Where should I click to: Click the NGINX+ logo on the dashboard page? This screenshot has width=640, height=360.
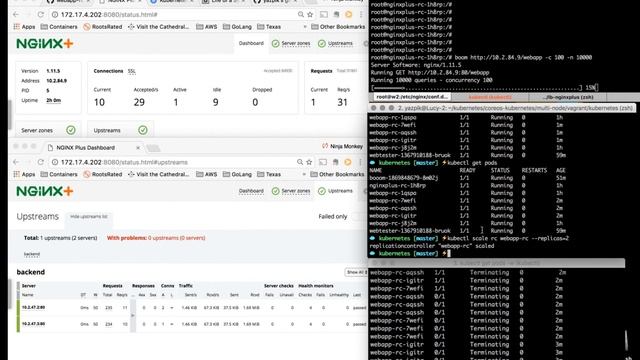45,43
